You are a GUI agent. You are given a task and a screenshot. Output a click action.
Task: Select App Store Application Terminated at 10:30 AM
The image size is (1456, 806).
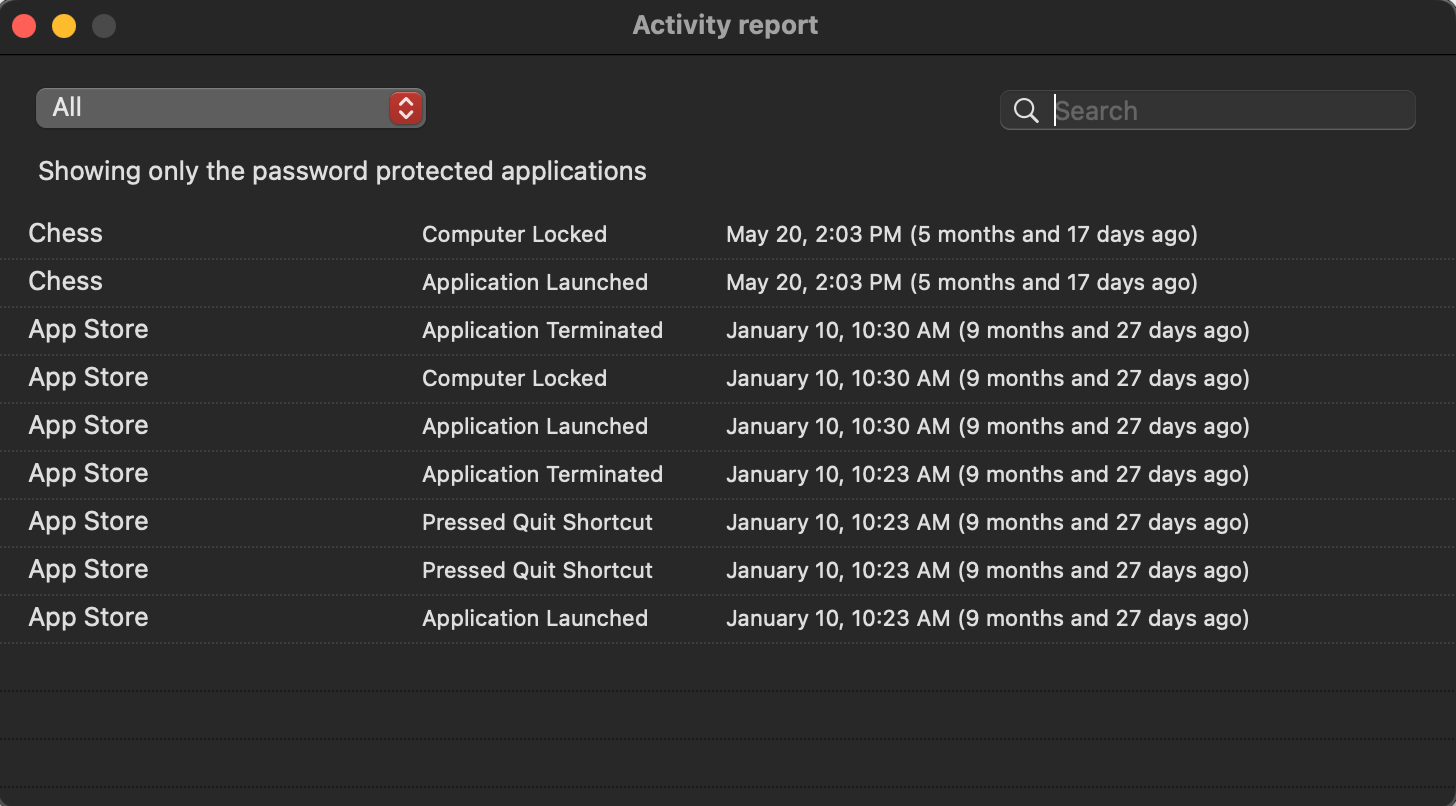click(x=542, y=330)
